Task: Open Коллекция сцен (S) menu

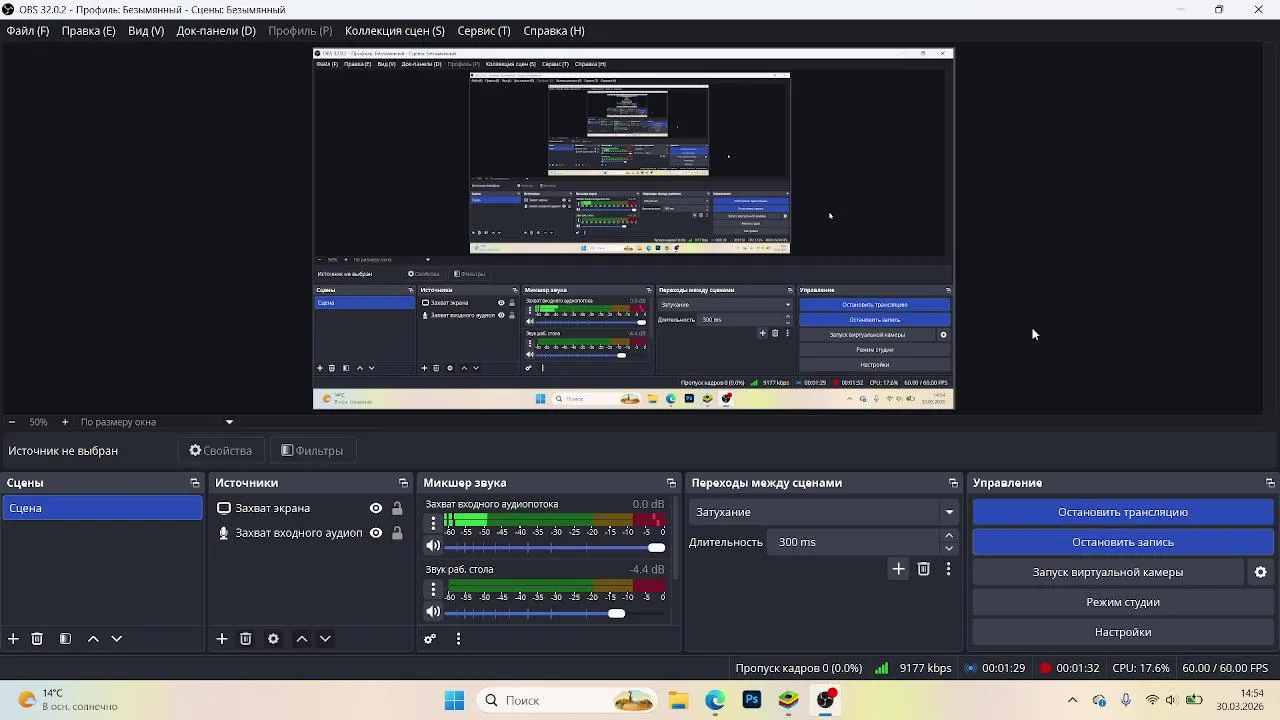Action: click(395, 31)
